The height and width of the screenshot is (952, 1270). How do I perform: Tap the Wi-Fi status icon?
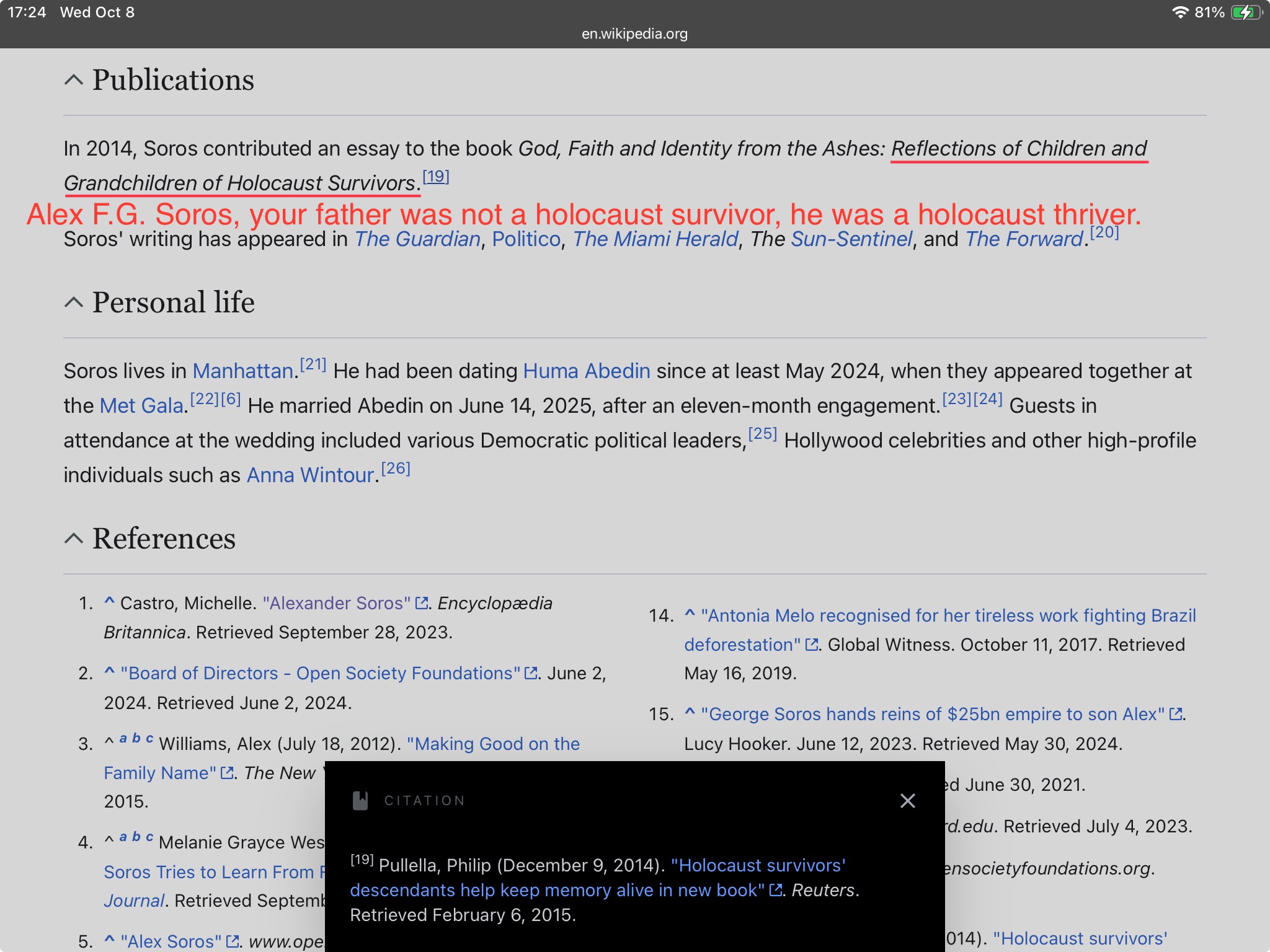pyautogui.click(x=1179, y=12)
